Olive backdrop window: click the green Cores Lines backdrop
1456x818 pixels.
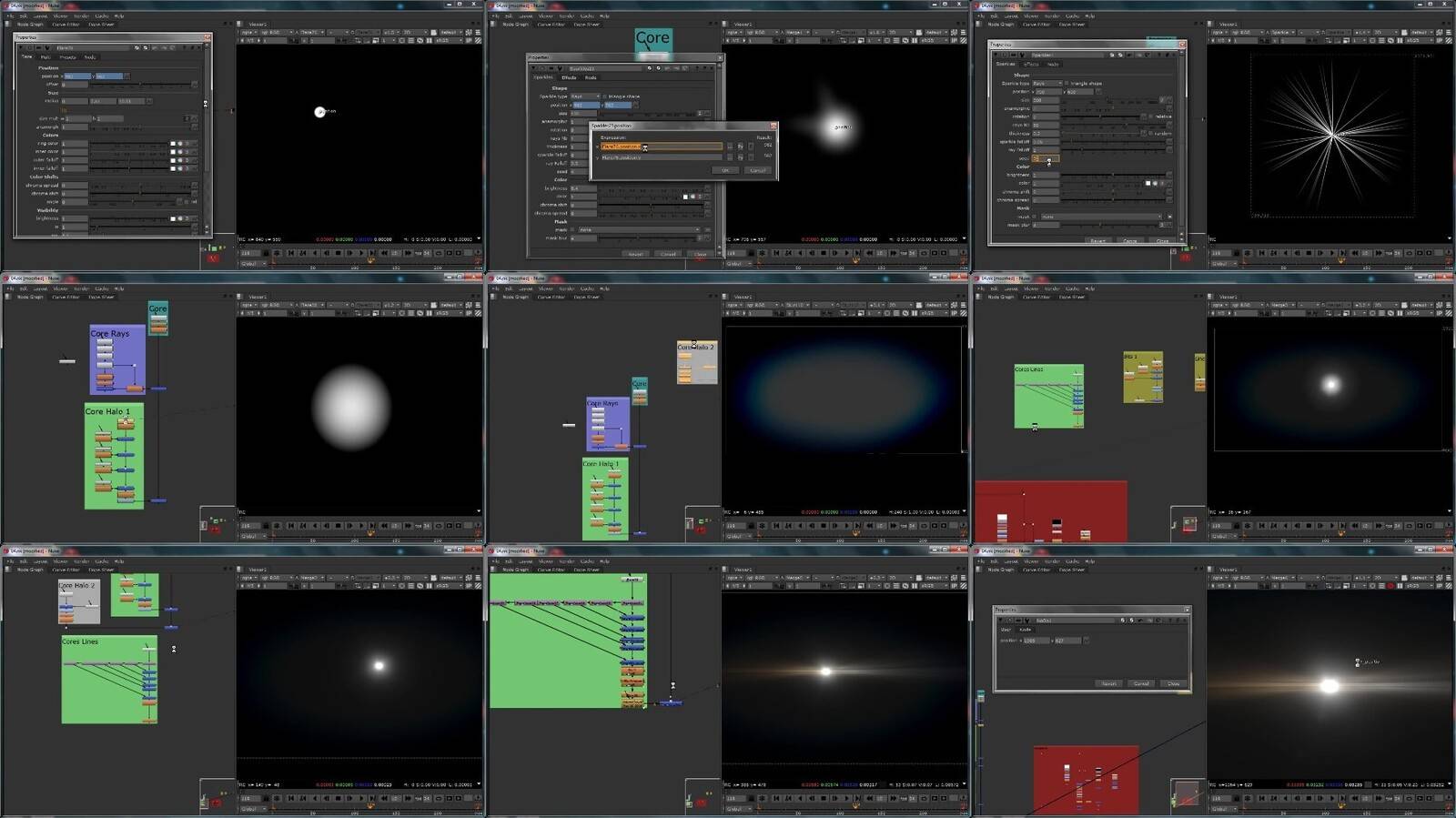coord(1048,396)
